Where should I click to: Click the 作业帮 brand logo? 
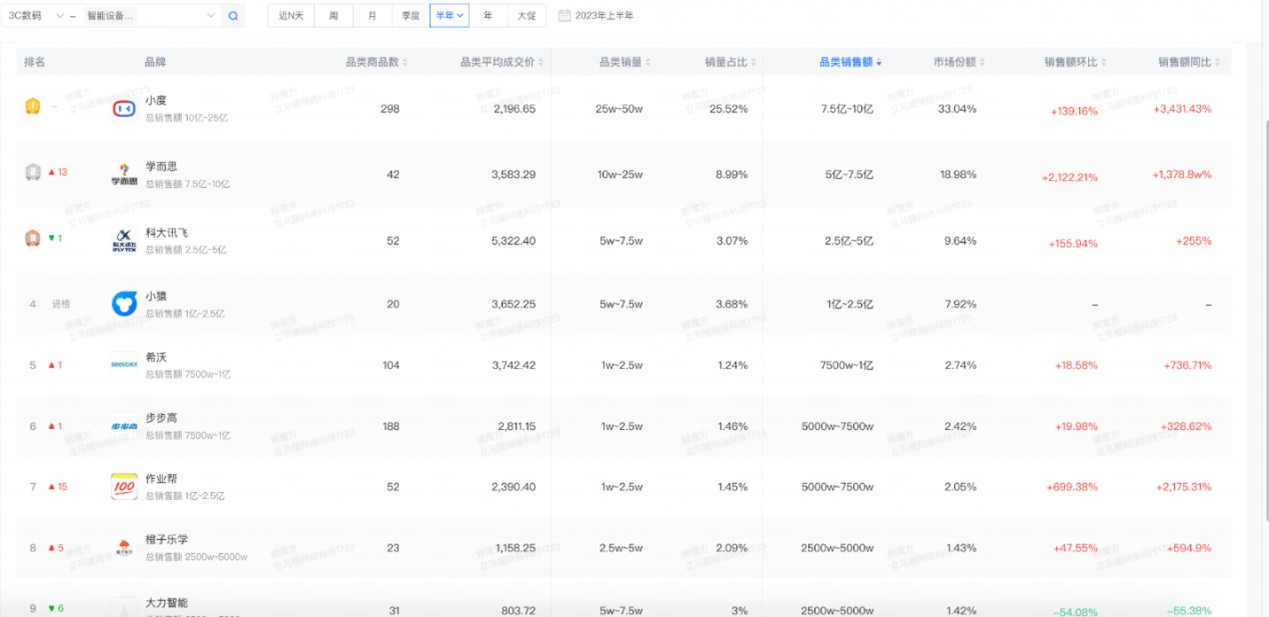point(124,487)
